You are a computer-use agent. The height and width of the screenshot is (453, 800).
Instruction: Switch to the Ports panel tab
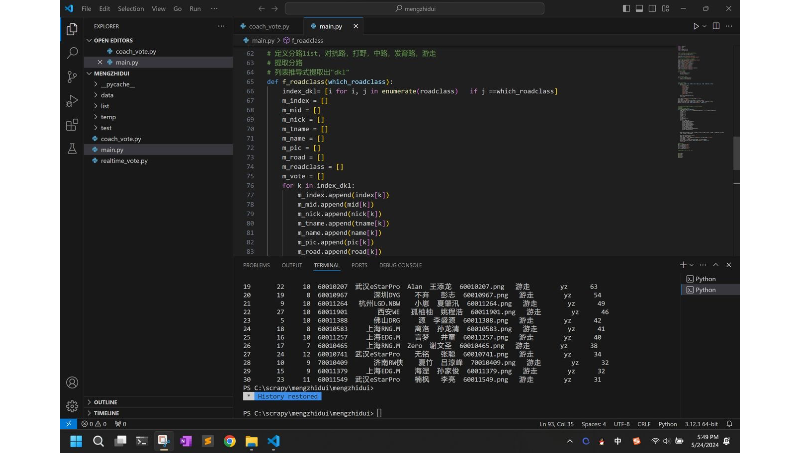359,265
